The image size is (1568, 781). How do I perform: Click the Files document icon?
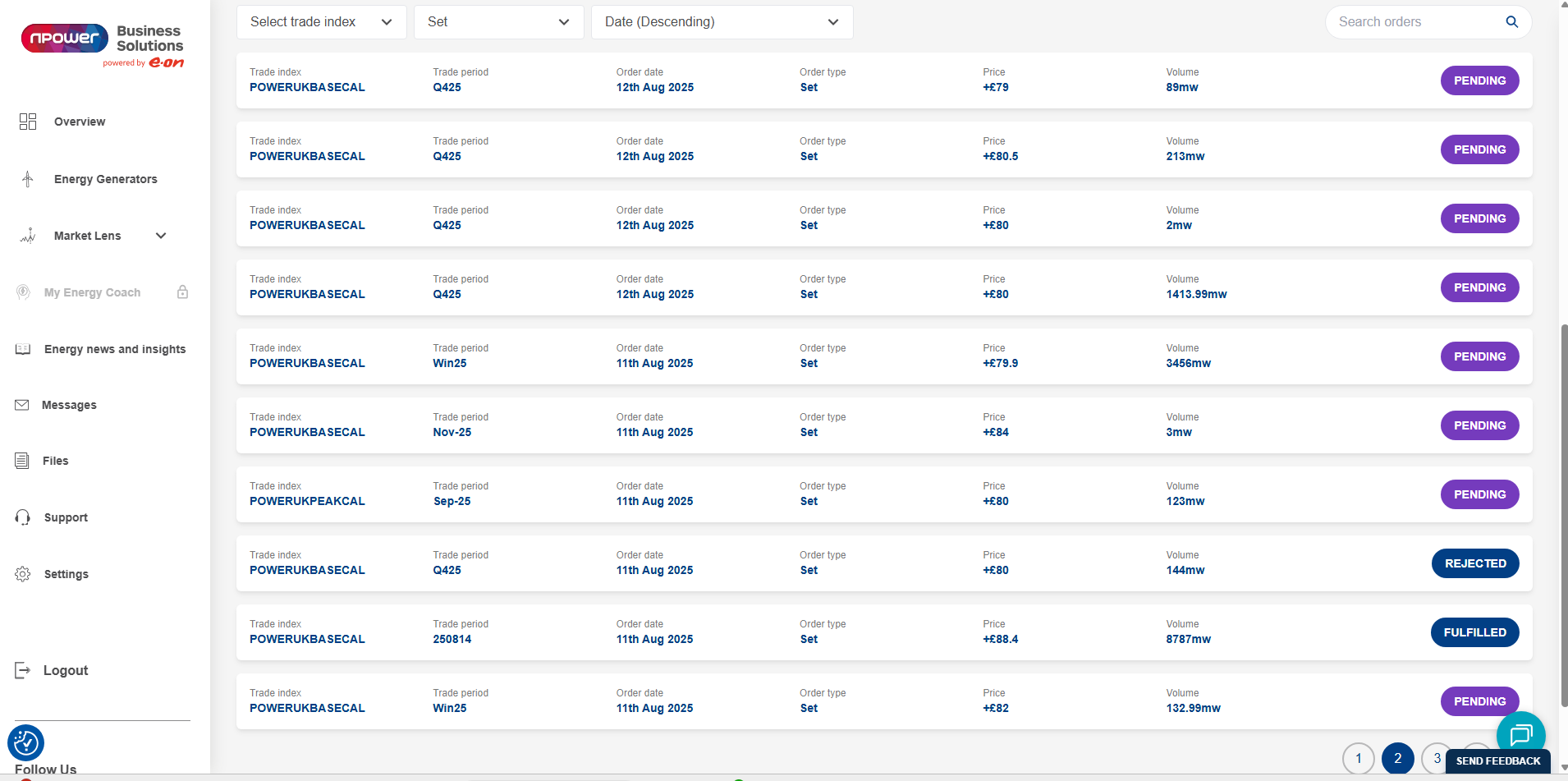point(22,461)
